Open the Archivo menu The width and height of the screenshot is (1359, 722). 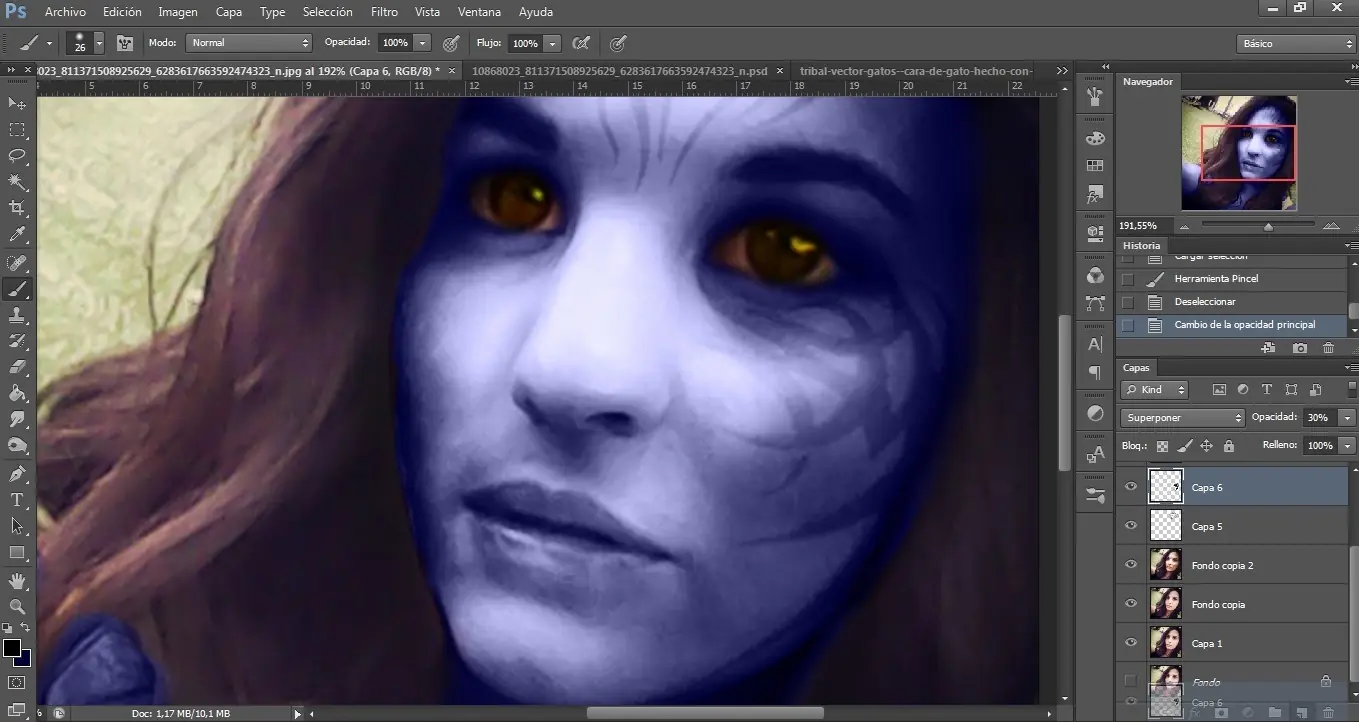tap(65, 12)
